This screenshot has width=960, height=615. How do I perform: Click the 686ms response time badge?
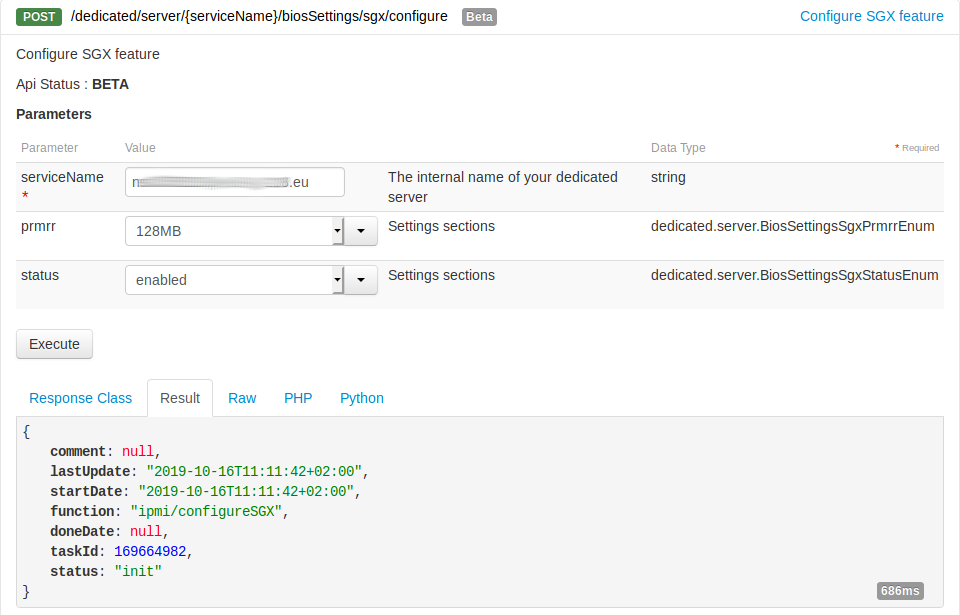899,590
